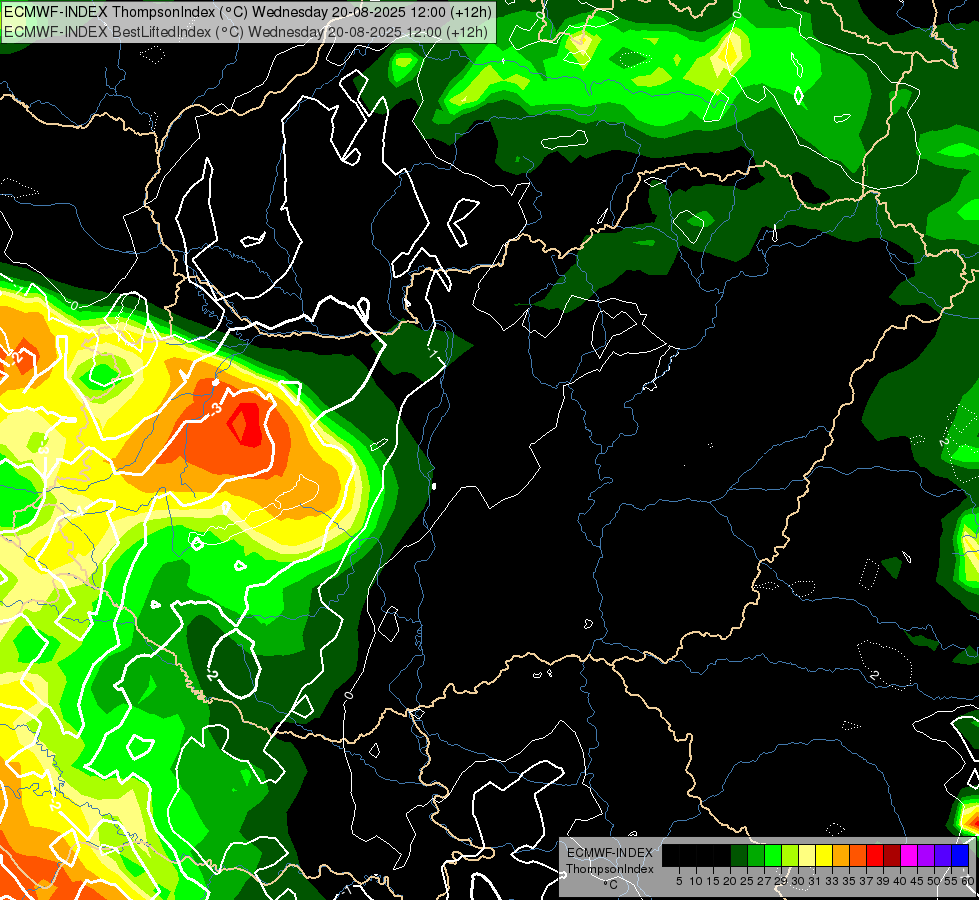Click the medium green 25-27 legend swatch
This screenshot has height=900, width=979.
(x=756, y=855)
